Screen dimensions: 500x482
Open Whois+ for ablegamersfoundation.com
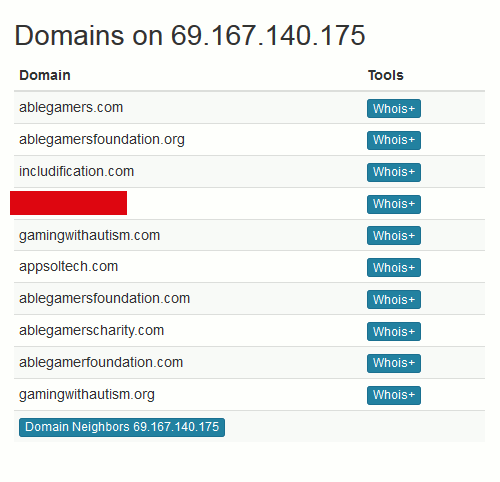tap(394, 300)
